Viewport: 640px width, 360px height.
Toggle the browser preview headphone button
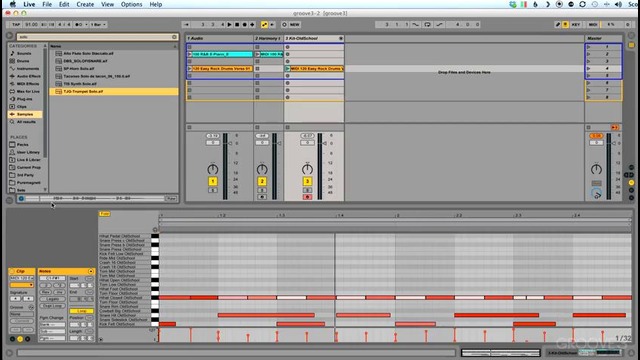click(21, 198)
